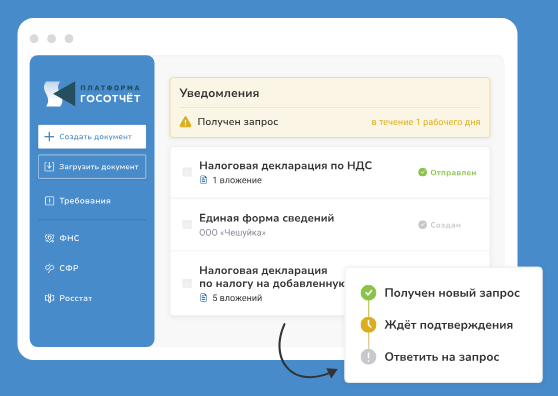
Task: Click the ООО «Чешуйка» text
Action: (232, 233)
